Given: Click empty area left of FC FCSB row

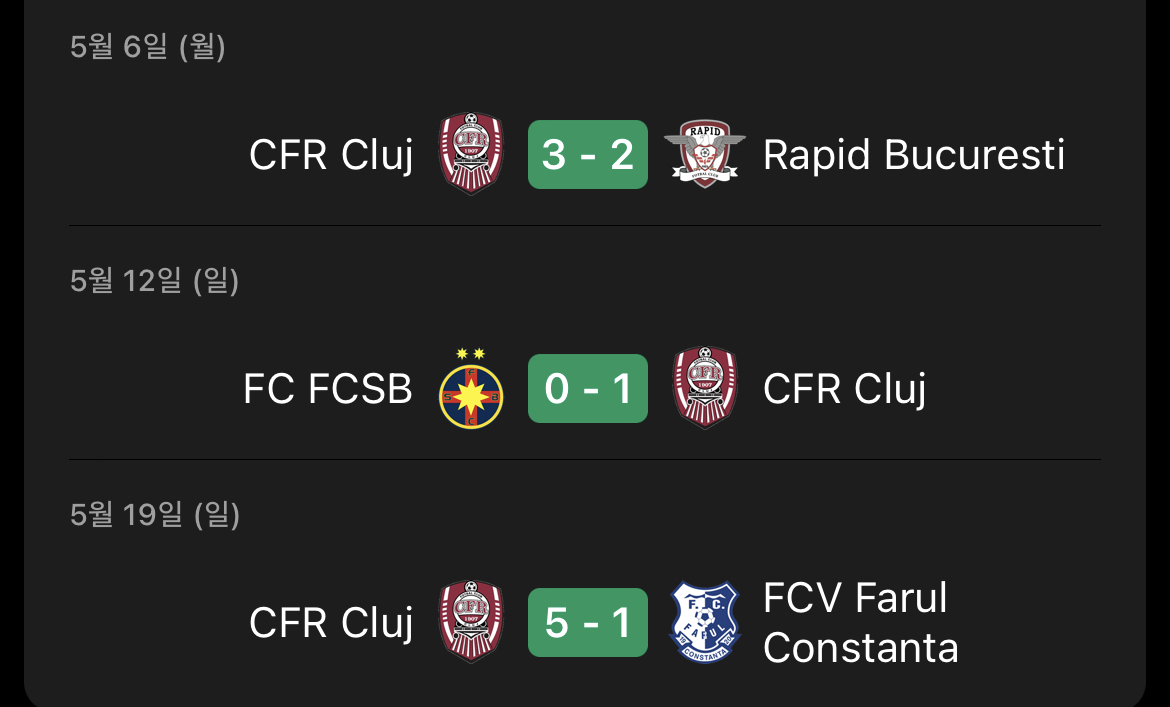Looking at the screenshot, I should click(x=153, y=389).
